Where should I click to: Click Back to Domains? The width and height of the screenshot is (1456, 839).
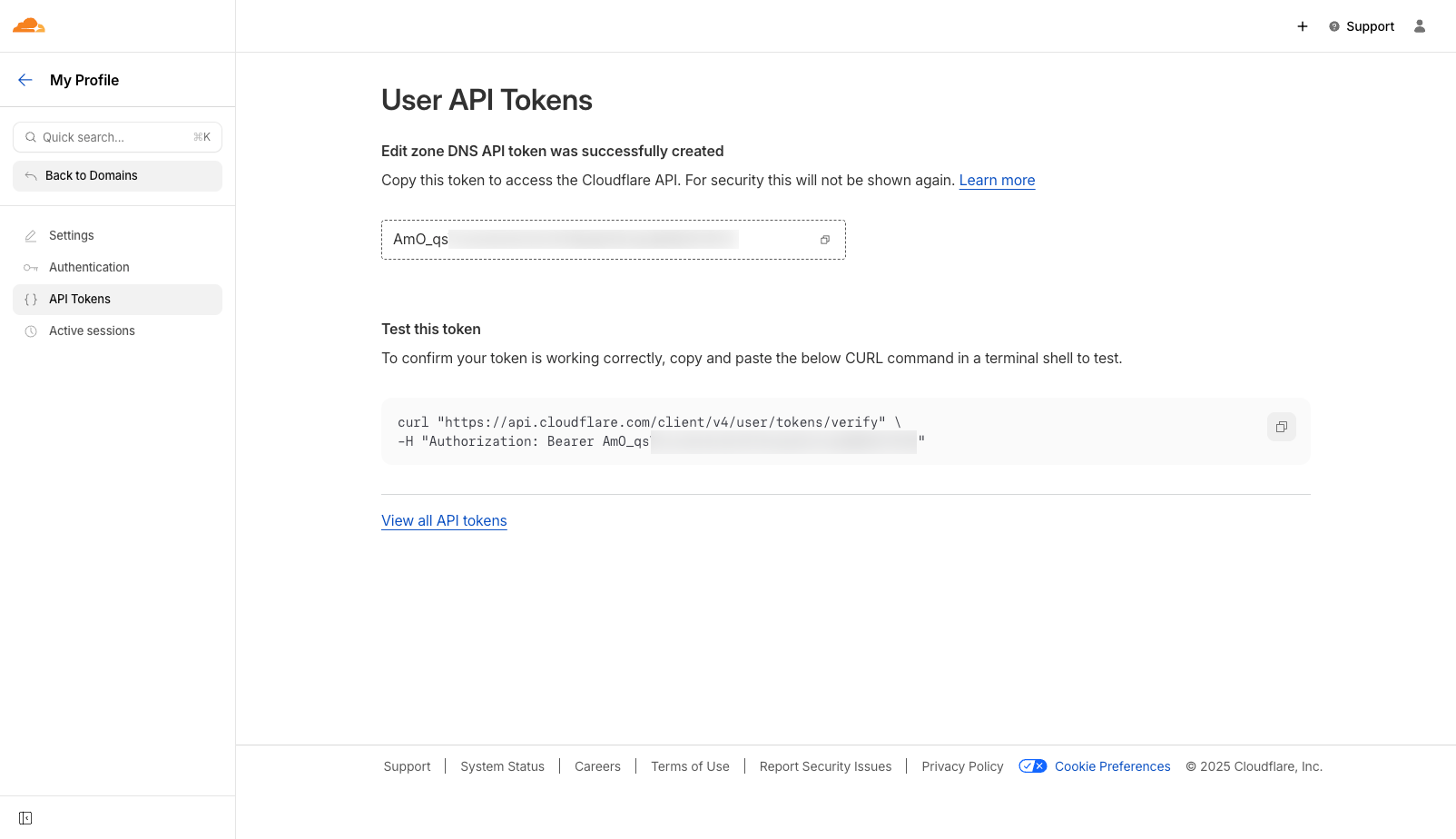[117, 176]
